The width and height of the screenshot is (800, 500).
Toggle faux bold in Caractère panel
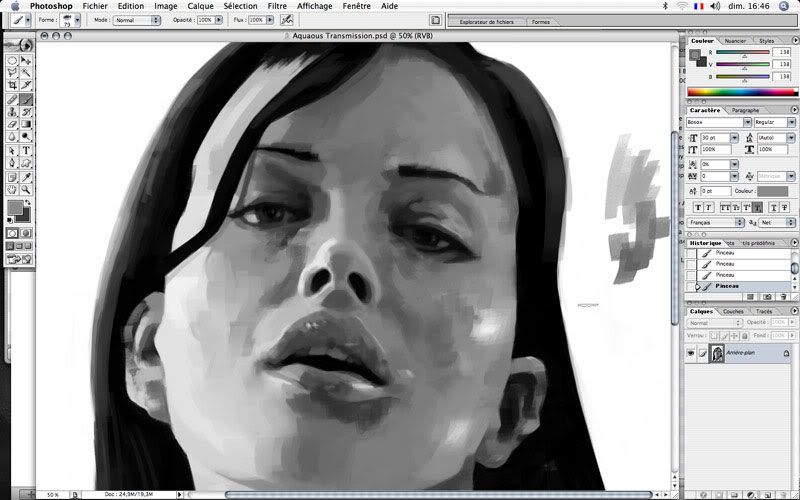[x=696, y=207]
